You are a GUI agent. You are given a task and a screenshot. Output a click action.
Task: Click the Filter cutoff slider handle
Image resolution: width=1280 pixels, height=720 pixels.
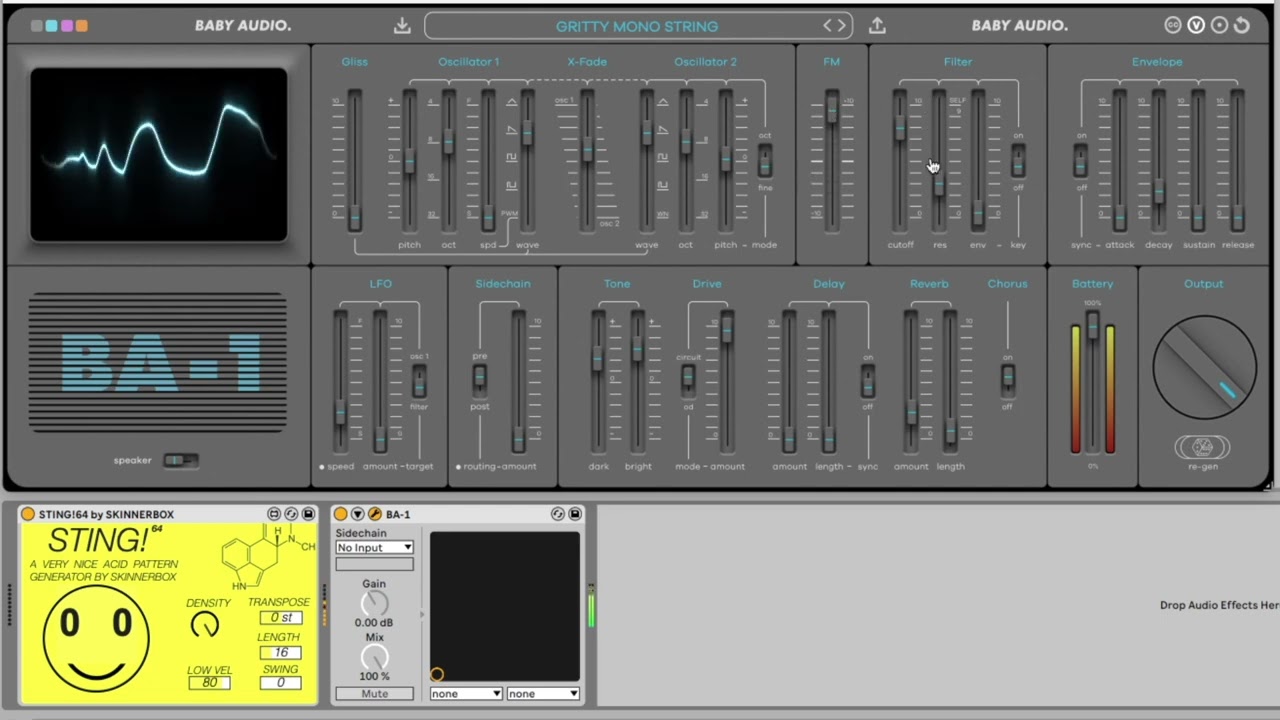click(900, 127)
